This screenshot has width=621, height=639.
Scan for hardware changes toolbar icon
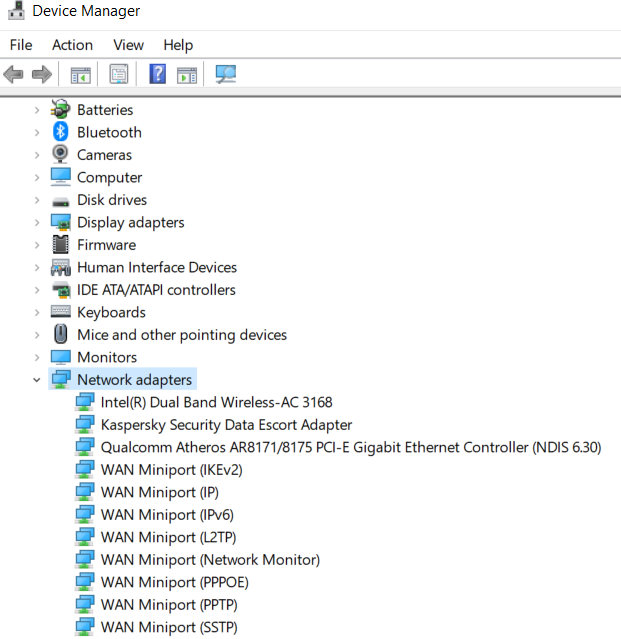(226, 74)
